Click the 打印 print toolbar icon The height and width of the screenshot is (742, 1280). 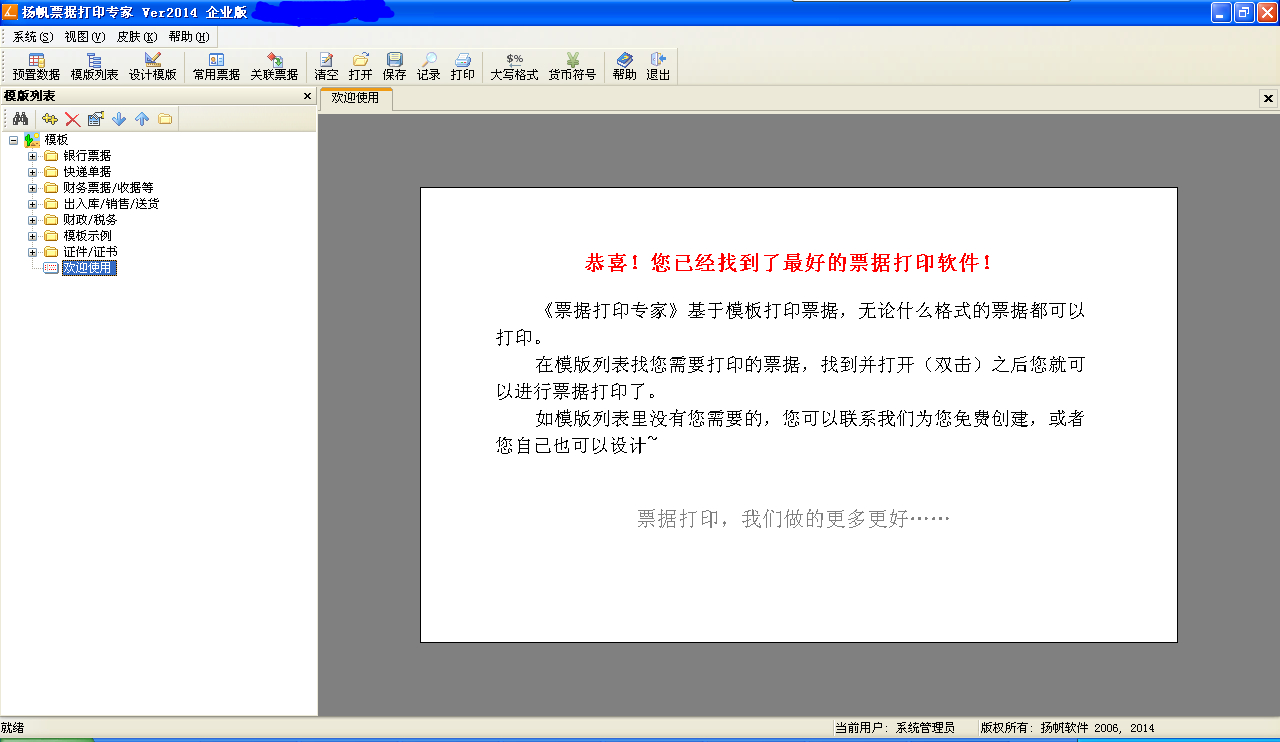click(462, 67)
